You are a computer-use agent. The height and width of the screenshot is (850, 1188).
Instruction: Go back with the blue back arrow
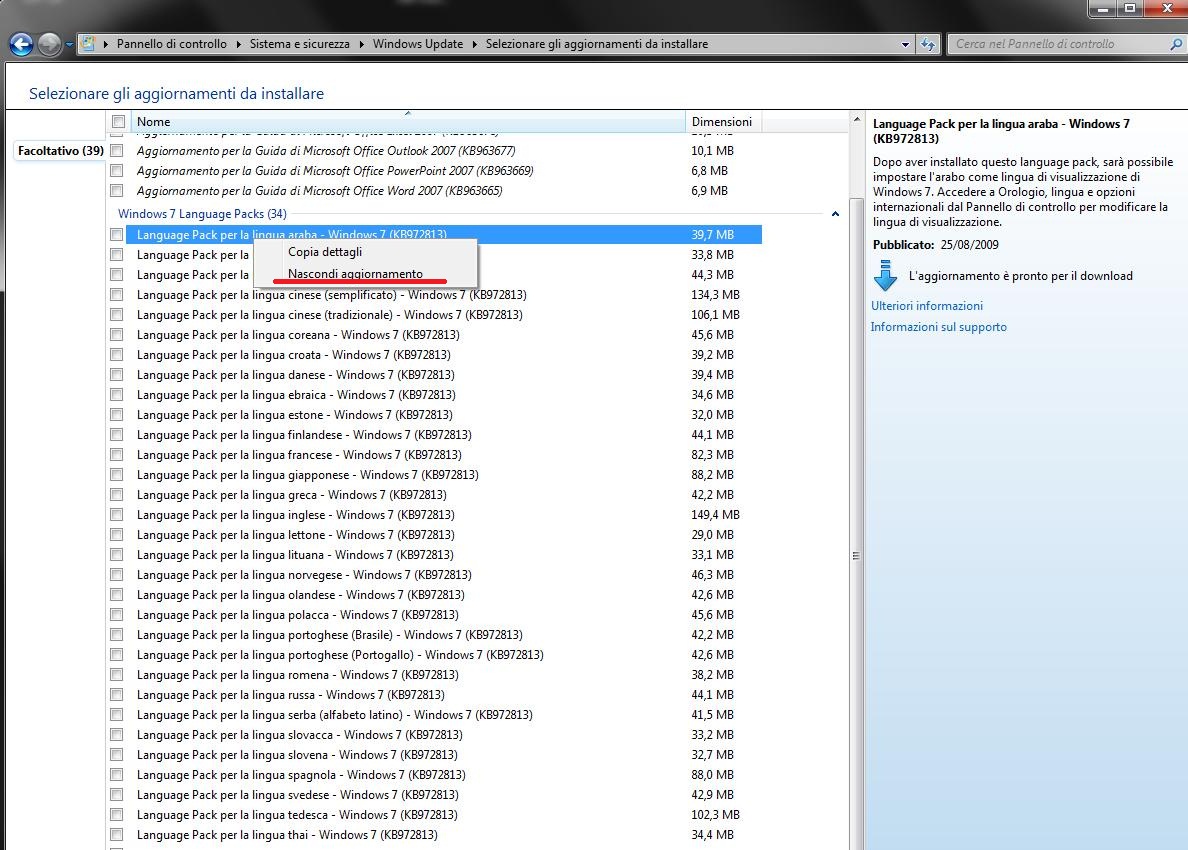[21, 45]
